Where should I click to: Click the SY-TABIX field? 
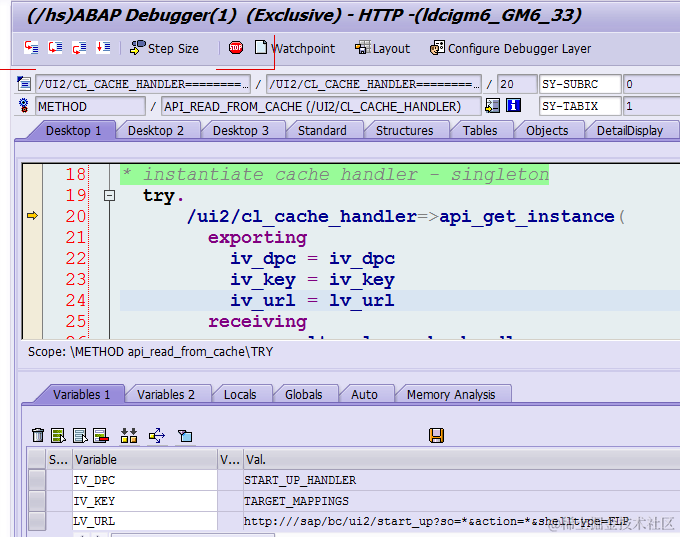(x=580, y=106)
